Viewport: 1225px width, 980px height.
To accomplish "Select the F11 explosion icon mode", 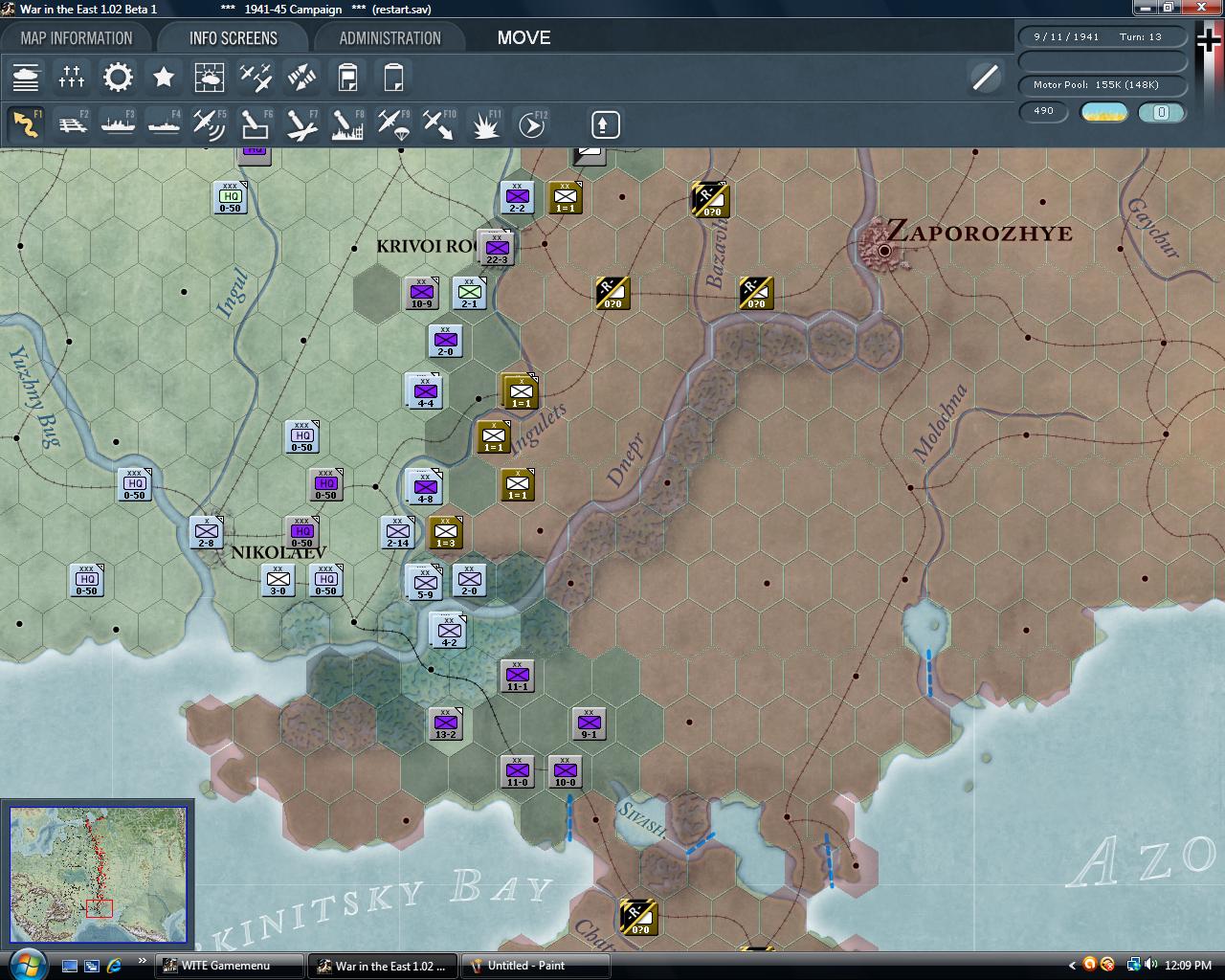I will tap(485, 124).
